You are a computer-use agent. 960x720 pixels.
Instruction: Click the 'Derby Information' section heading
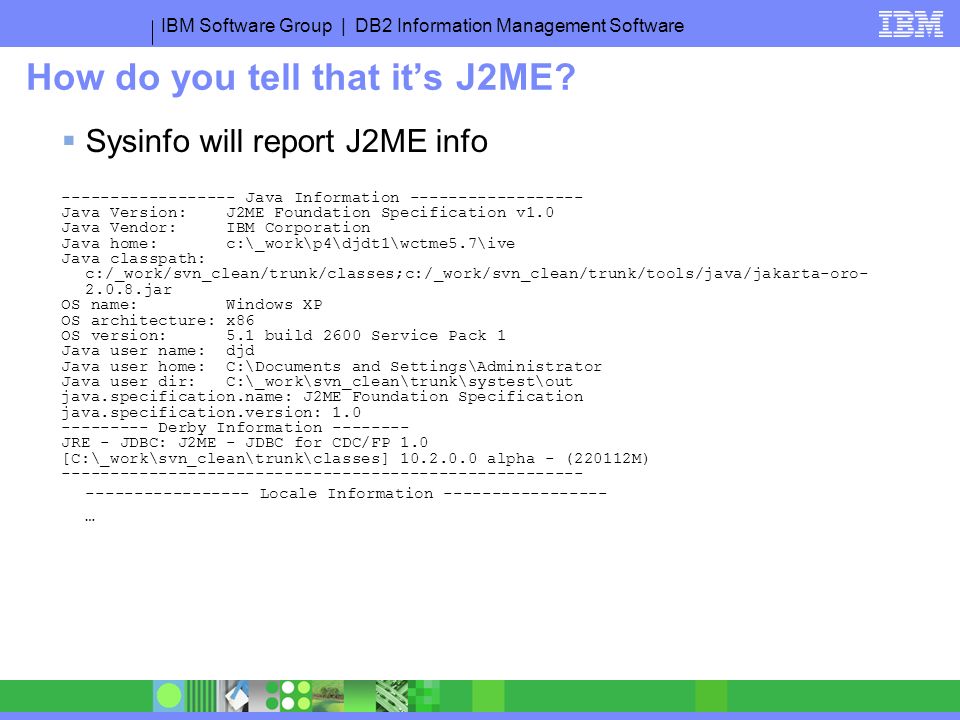[x=235, y=427]
